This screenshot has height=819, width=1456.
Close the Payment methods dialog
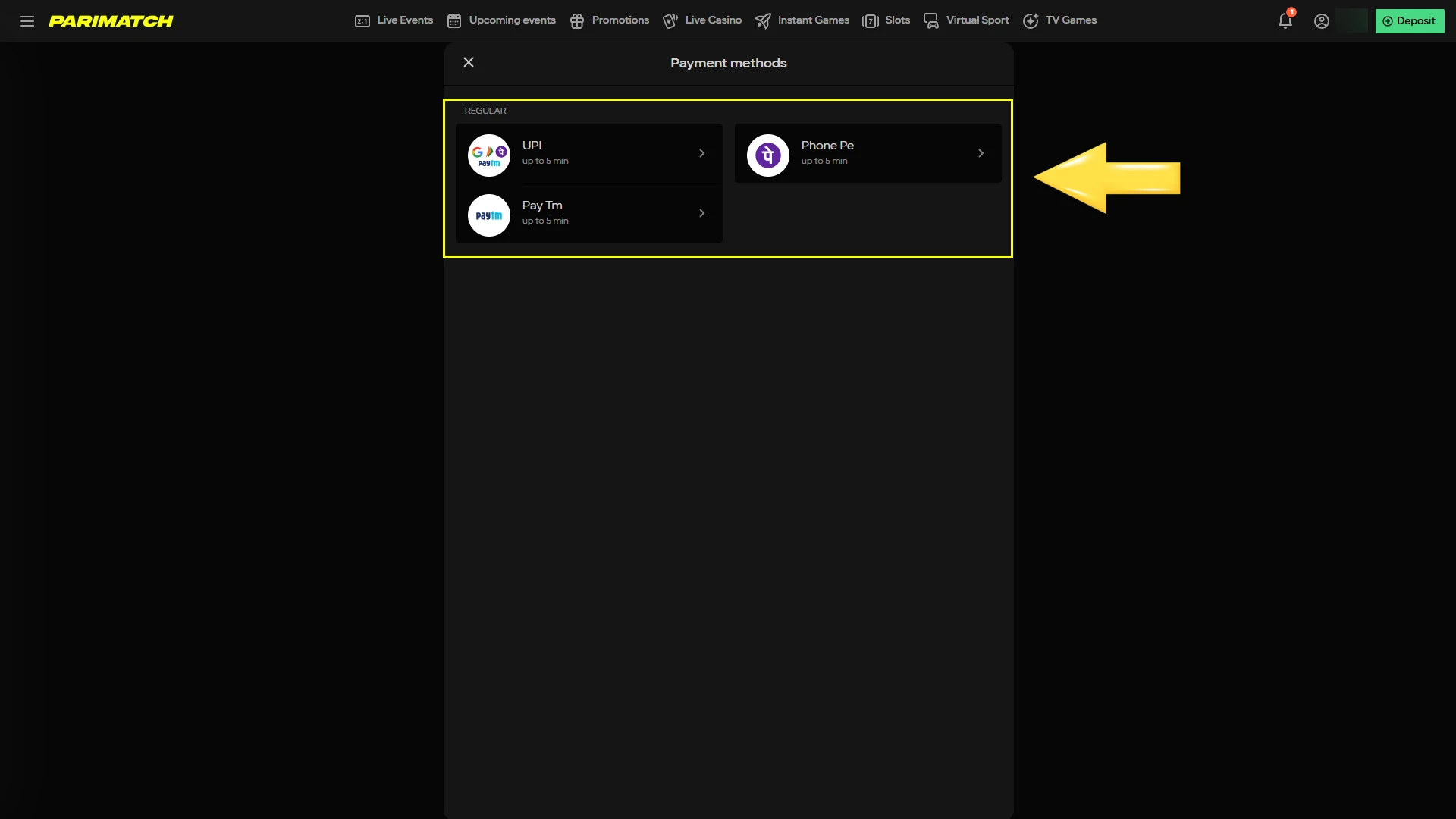point(468,62)
